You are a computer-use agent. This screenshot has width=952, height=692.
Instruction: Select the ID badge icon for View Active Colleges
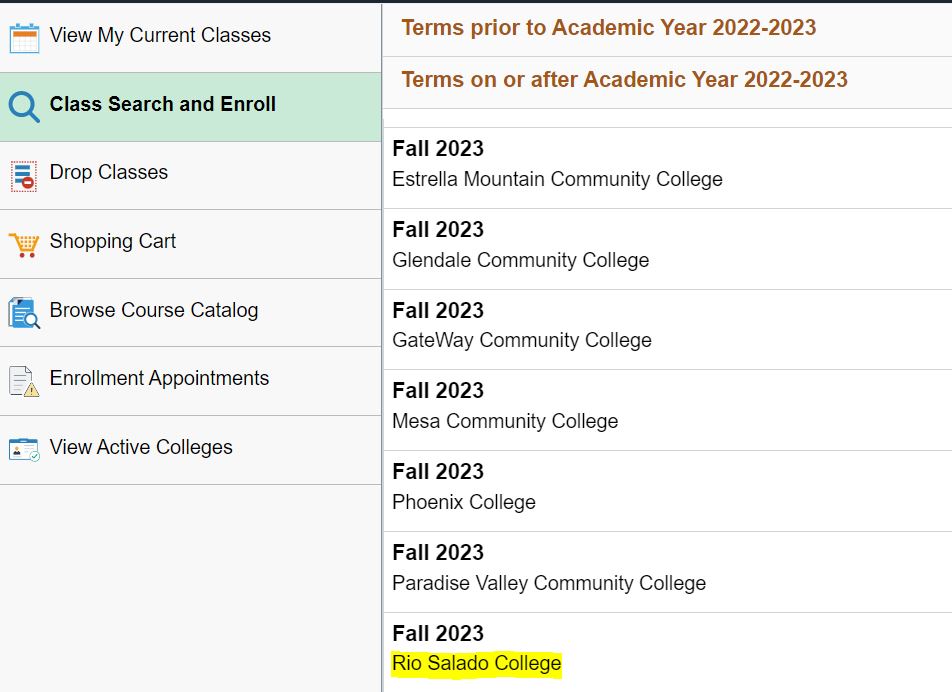pos(23,448)
